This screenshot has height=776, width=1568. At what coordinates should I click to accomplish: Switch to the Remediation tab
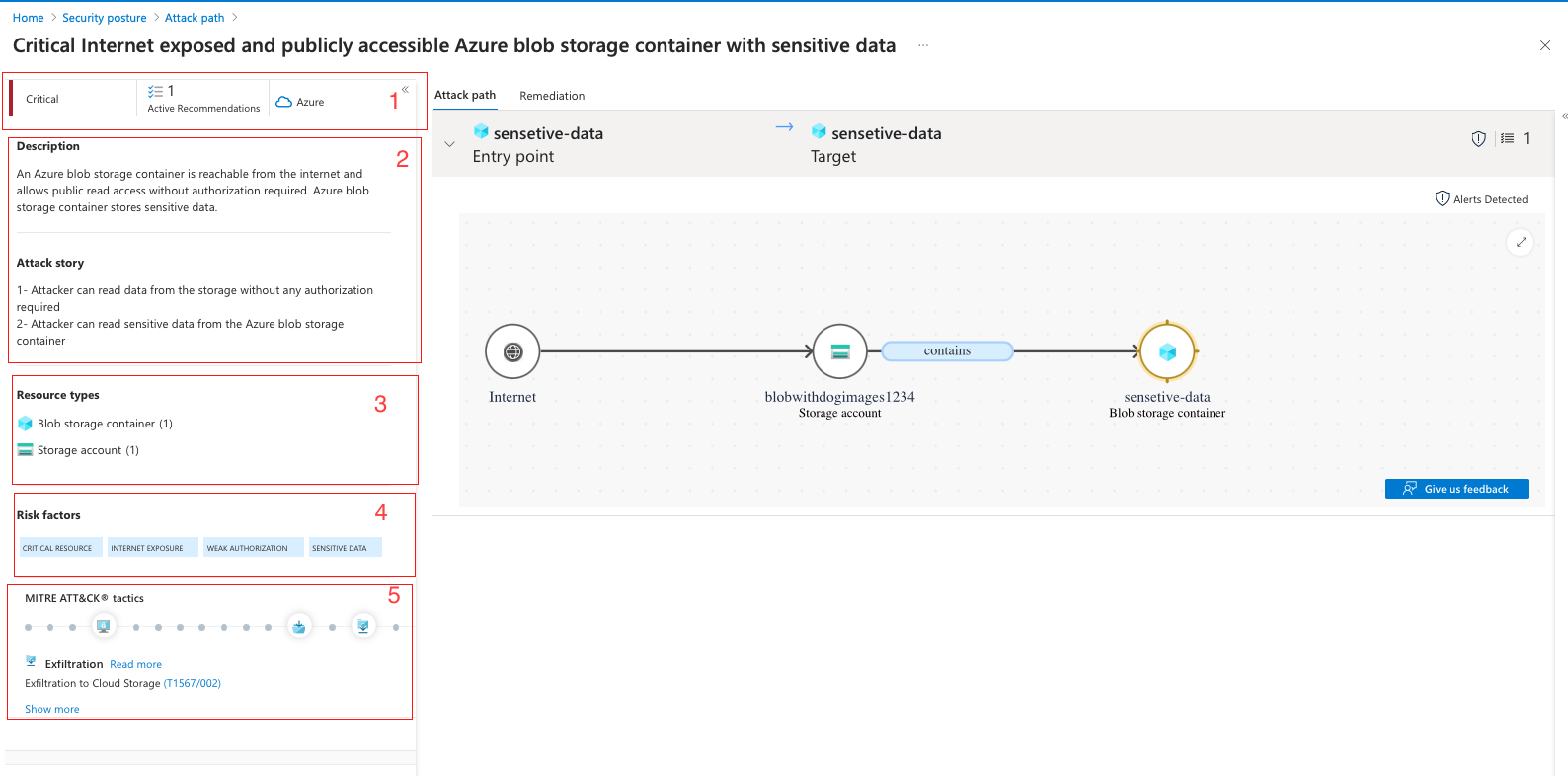[551, 95]
